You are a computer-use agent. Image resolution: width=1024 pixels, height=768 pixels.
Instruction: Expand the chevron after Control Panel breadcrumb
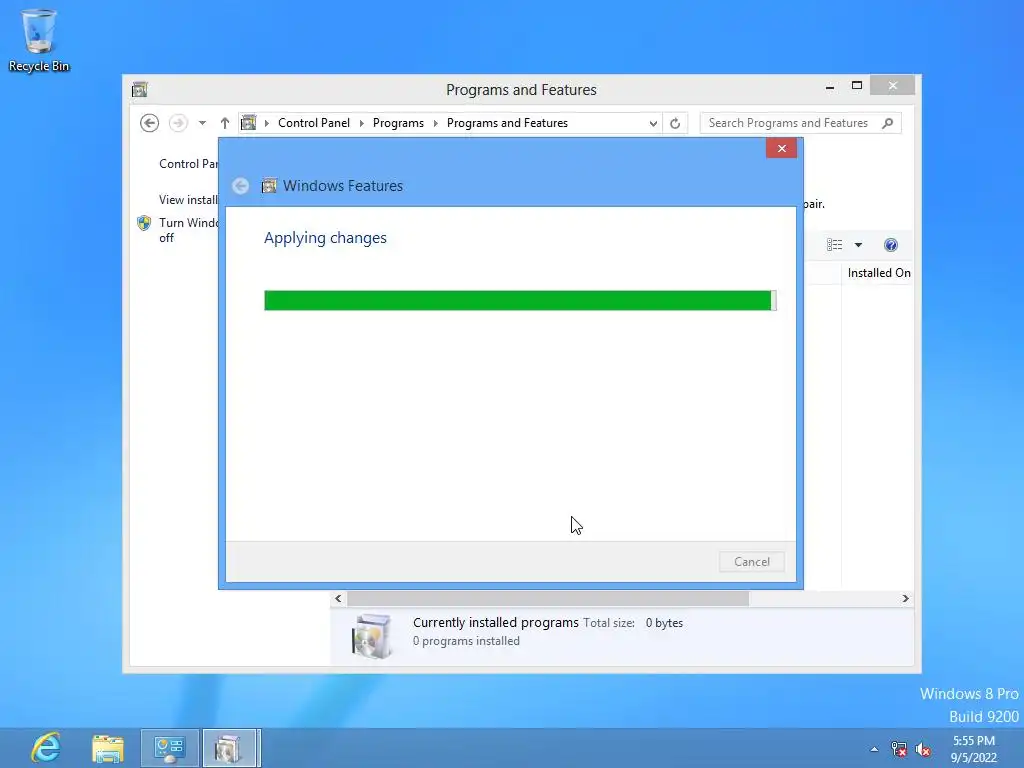362,123
